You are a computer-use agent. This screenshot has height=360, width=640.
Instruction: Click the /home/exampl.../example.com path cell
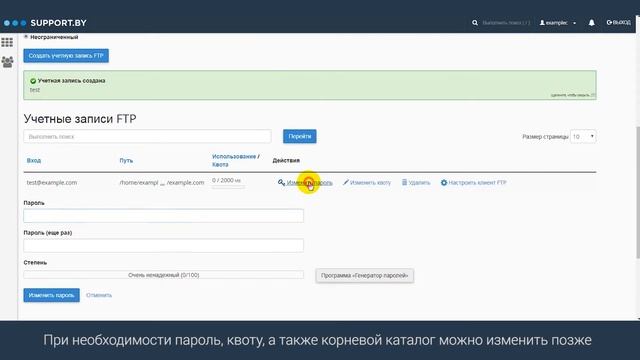[x=162, y=182]
